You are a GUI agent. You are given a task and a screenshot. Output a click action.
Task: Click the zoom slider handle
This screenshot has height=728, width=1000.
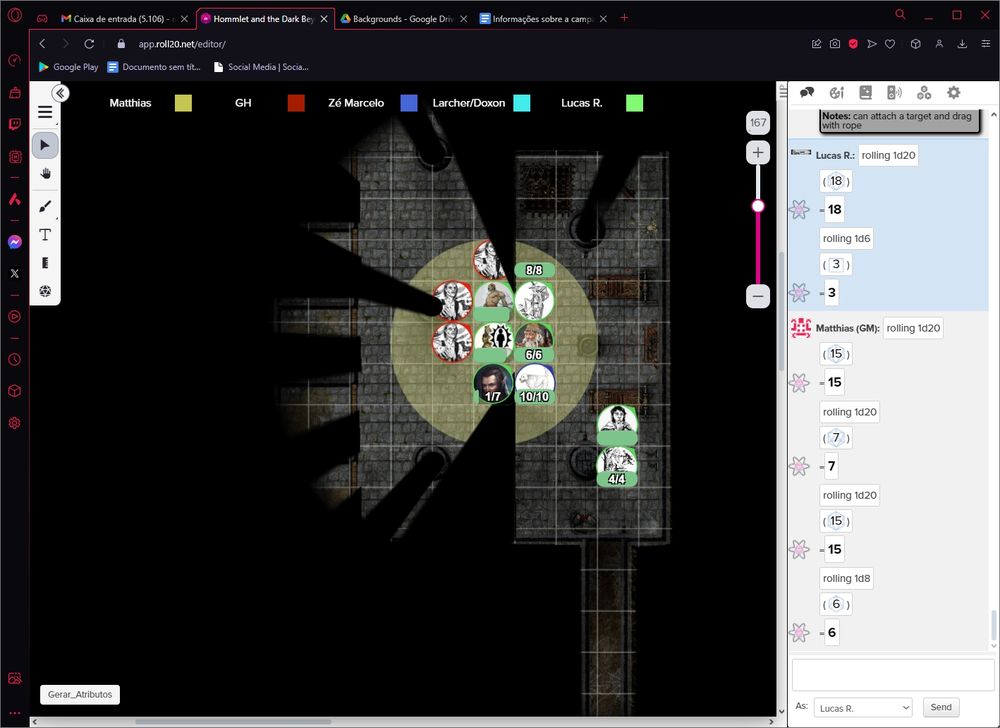point(758,206)
